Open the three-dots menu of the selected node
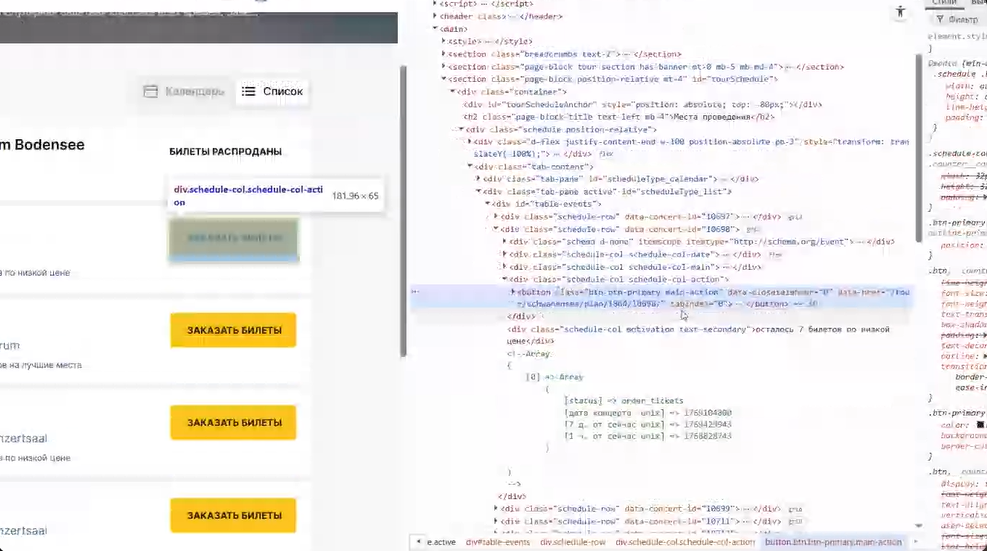 click(x=415, y=292)
